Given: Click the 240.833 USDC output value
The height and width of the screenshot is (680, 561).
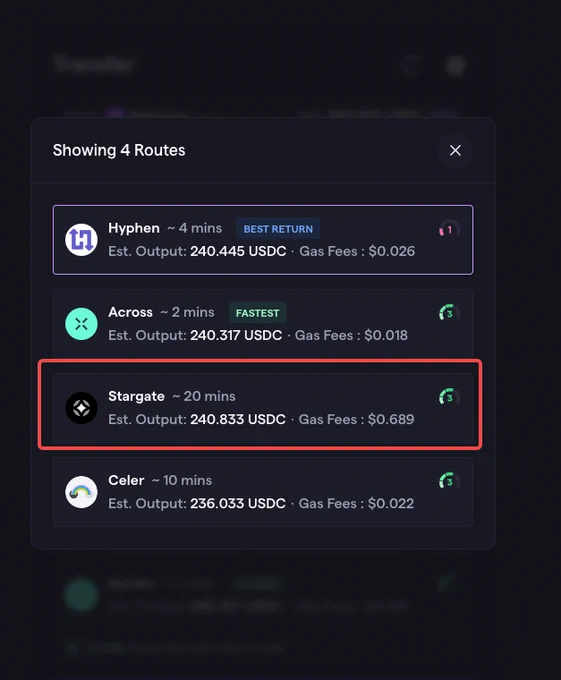Looking at the screenshot, I should pyautogui.click(x=238, y=420).
